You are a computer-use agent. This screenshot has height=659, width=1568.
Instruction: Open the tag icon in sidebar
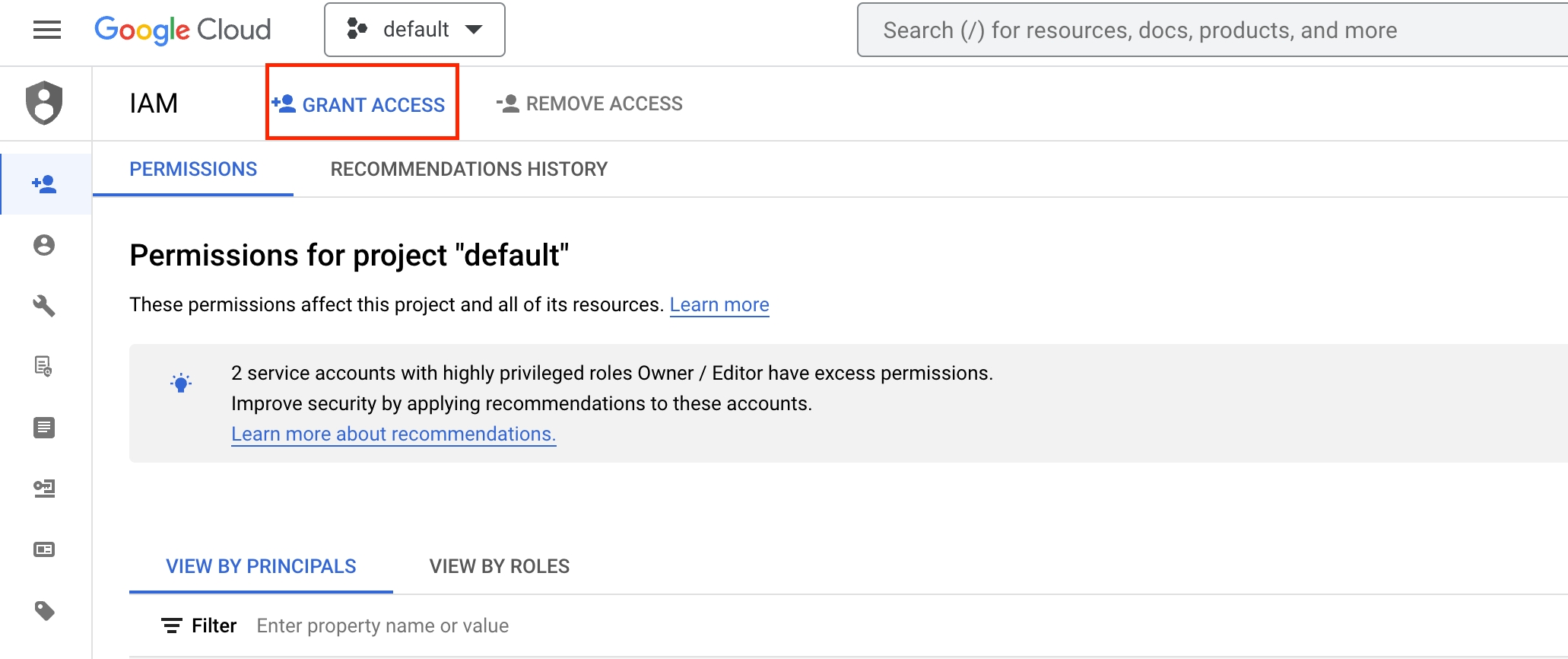44,610
